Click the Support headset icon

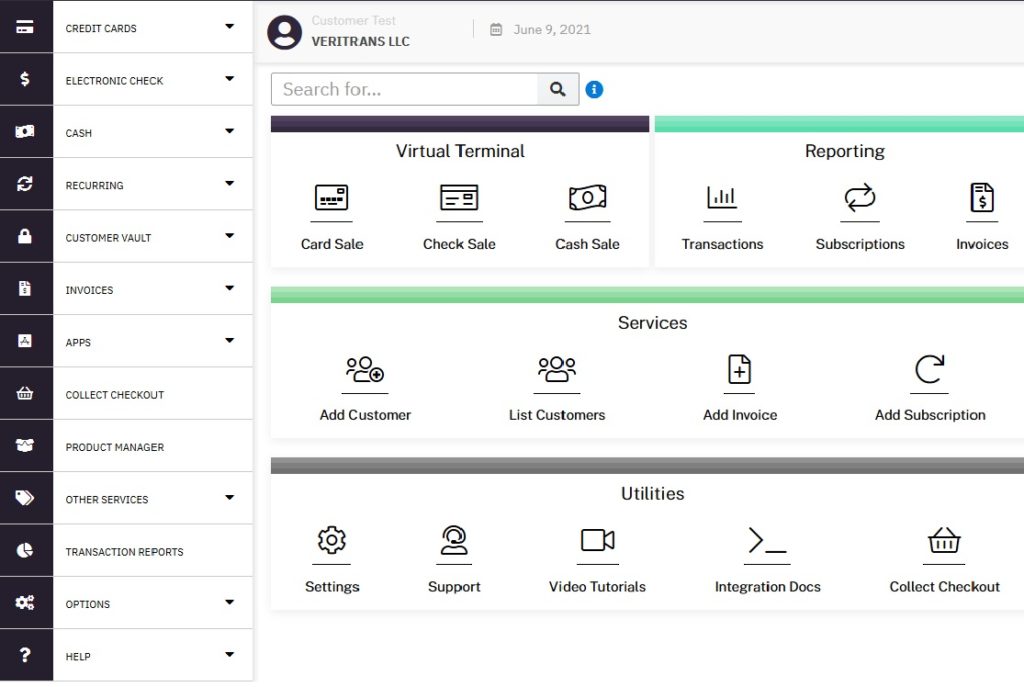(x=454, y=541)
